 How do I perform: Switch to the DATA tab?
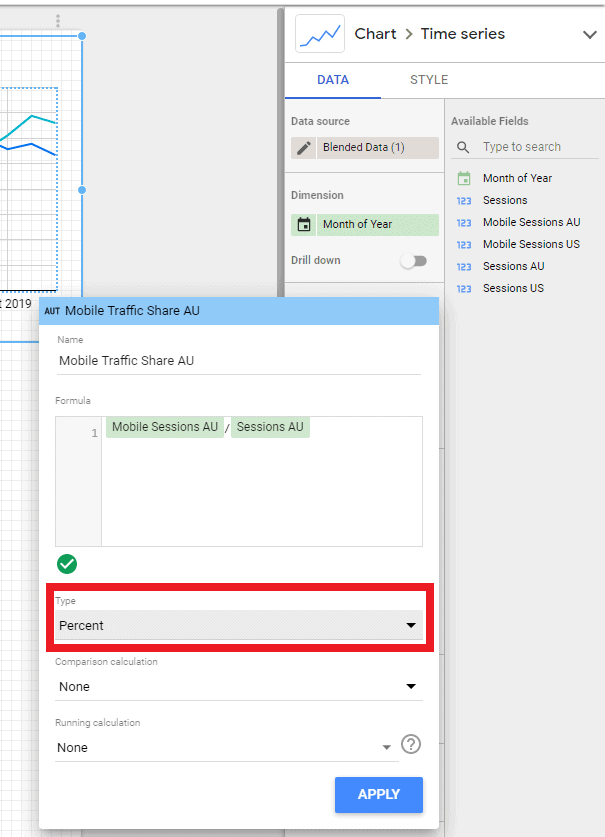coord(332,80)
